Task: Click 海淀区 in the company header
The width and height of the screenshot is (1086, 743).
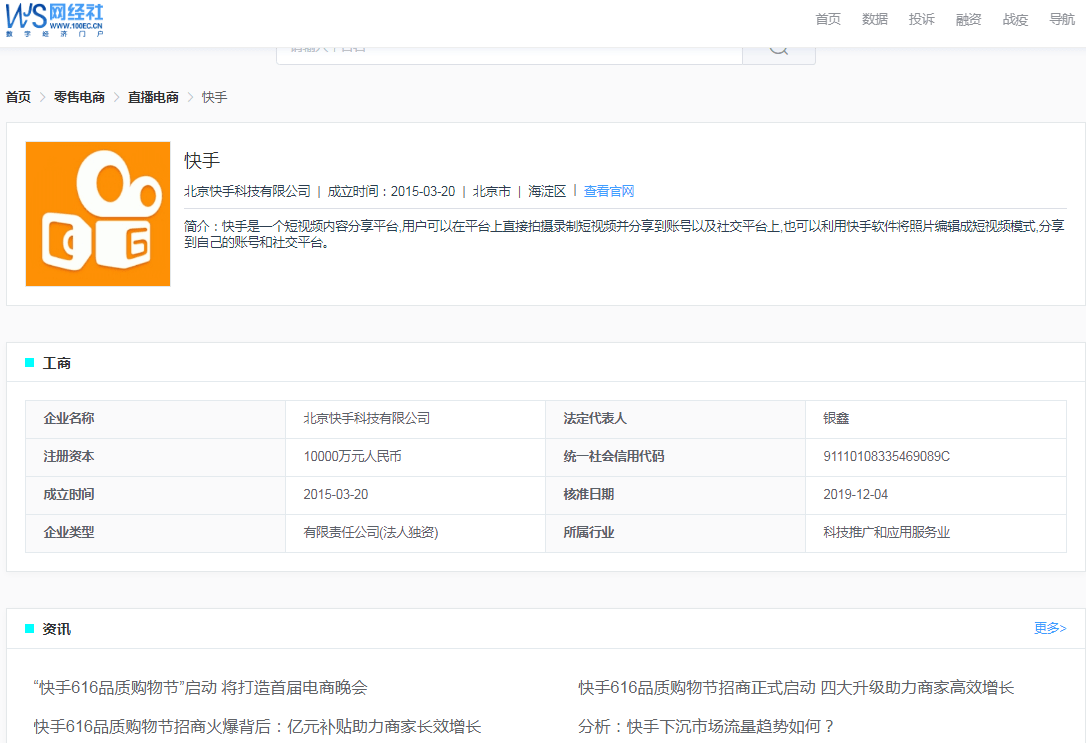Action: pos(547,191)
